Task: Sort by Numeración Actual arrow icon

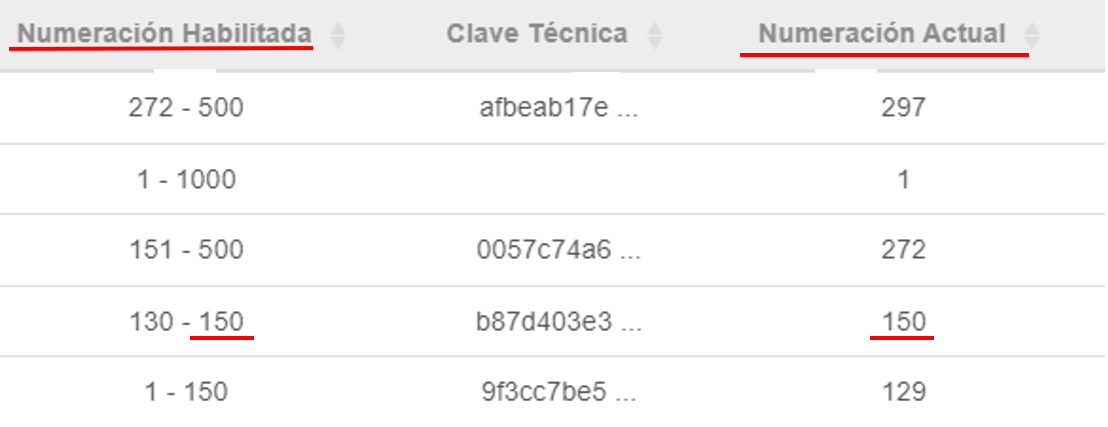Action: click(1032, 35)
